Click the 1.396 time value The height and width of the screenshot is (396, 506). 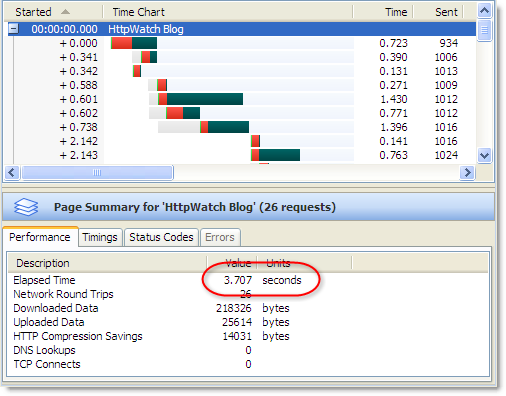(393, 127)
